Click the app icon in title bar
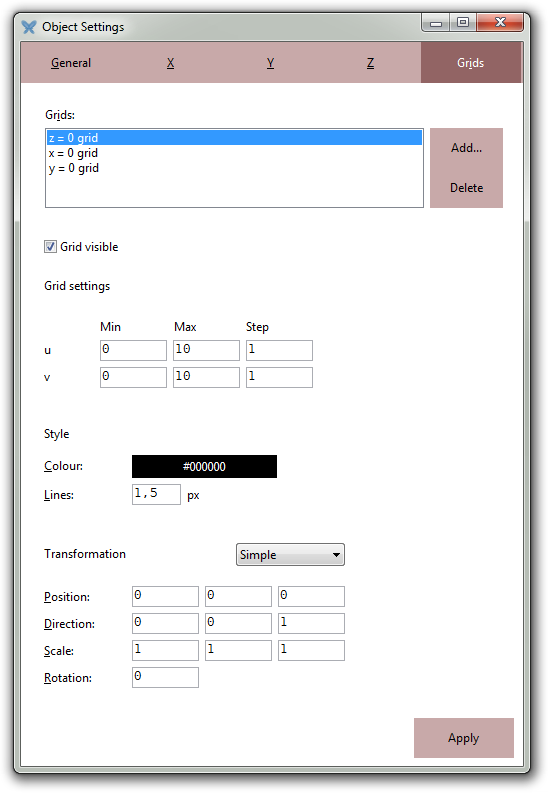The image size is (548, 793). [29, 27]
